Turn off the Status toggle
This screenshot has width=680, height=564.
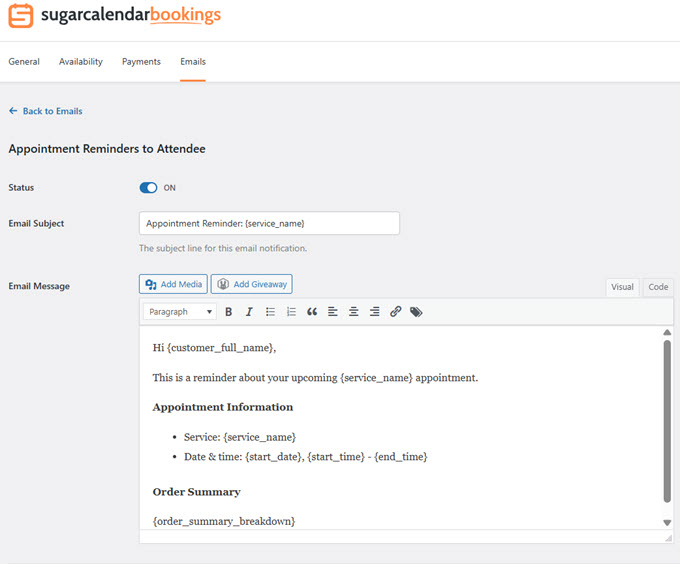149,188
